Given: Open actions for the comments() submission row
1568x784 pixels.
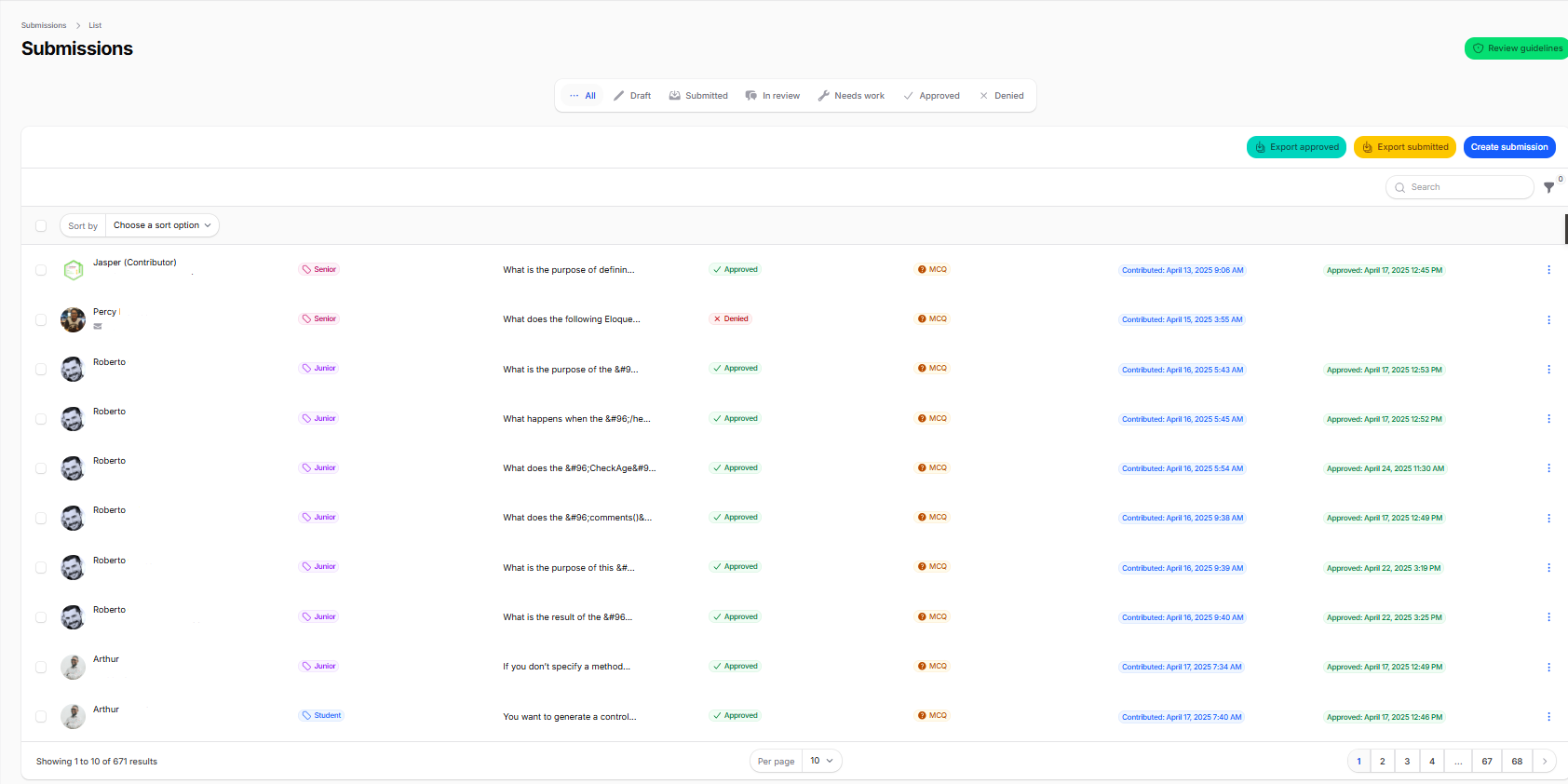Looking at the screenshot, I should click(x=1548, y=518).
